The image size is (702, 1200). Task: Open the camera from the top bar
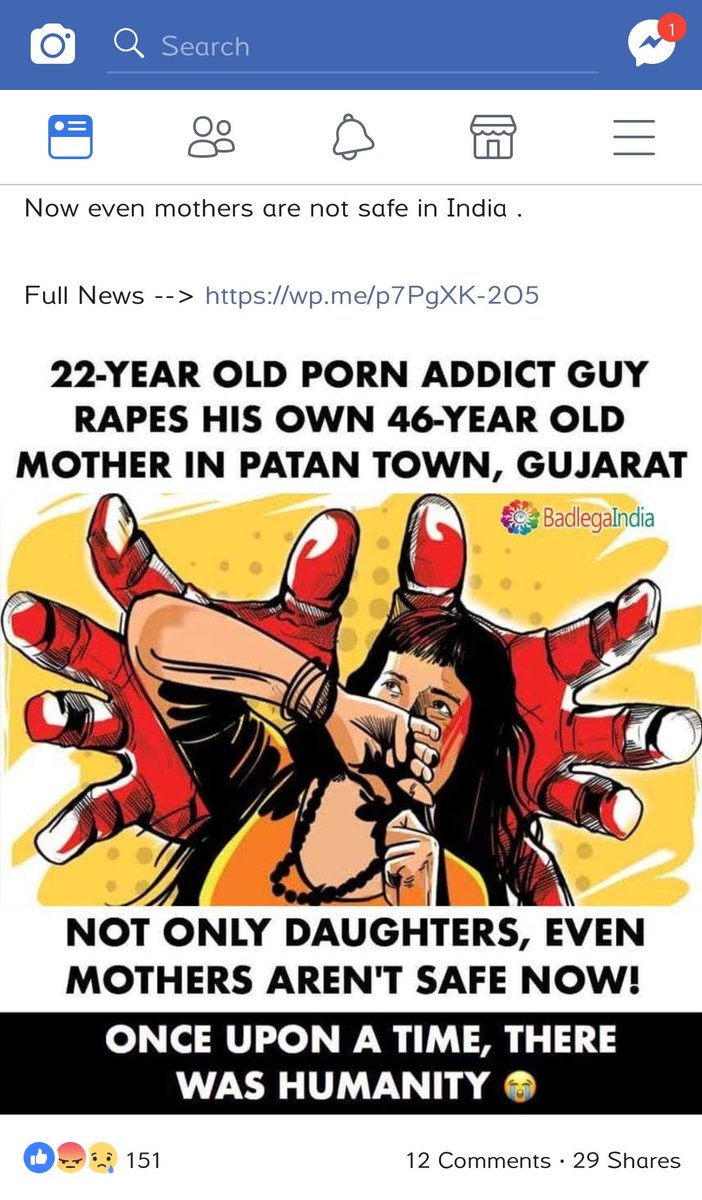pos(53,46)
